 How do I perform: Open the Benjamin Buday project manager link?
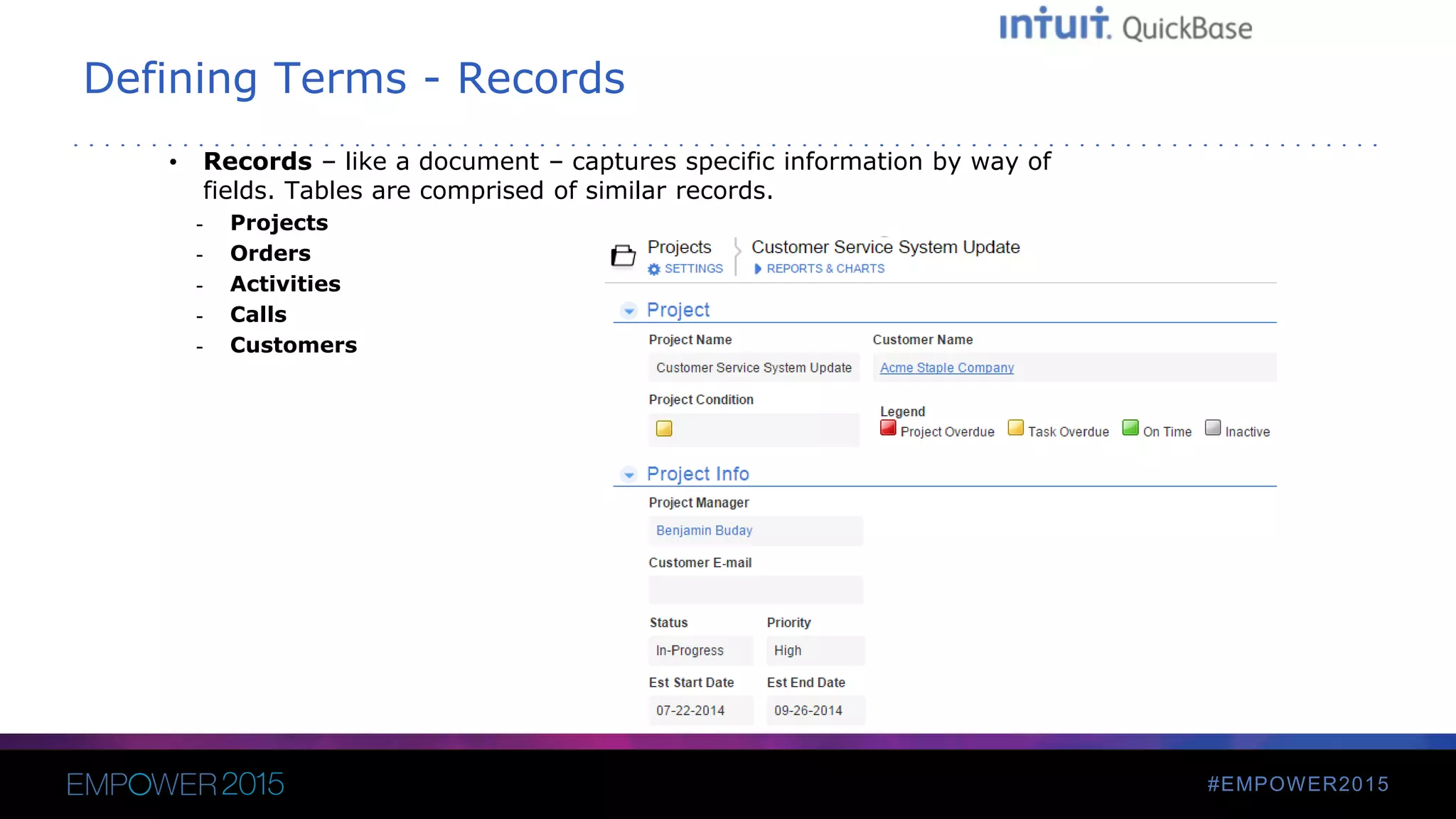tap(704, 530)
